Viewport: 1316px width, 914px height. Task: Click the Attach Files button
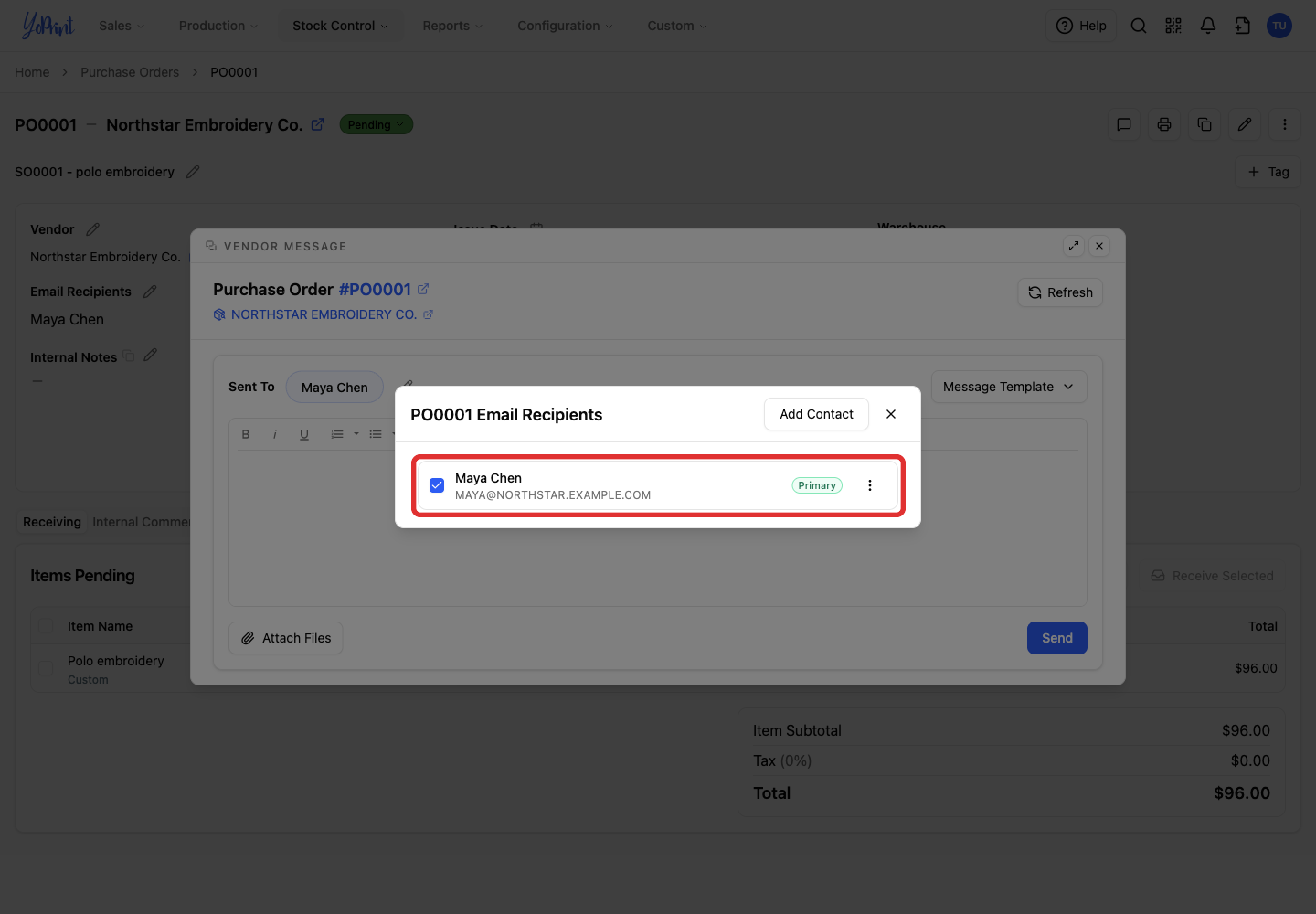pos(286,638)
